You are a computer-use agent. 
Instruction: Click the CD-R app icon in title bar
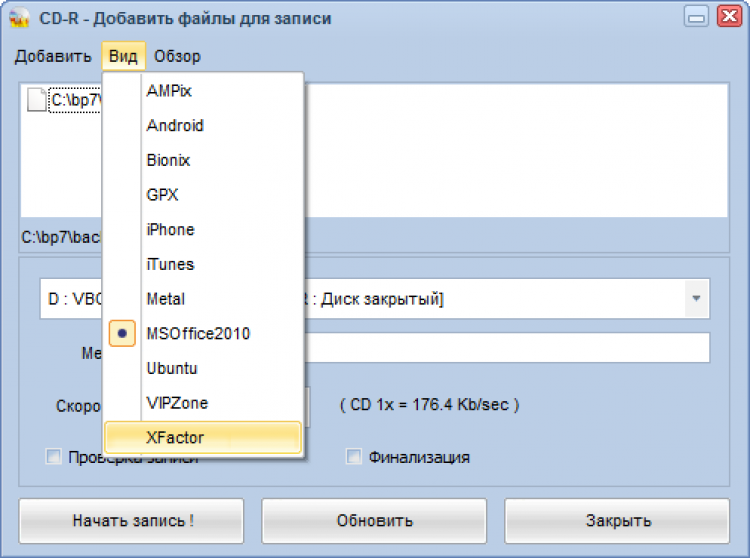pyautogui.click(x=19, y=18)
